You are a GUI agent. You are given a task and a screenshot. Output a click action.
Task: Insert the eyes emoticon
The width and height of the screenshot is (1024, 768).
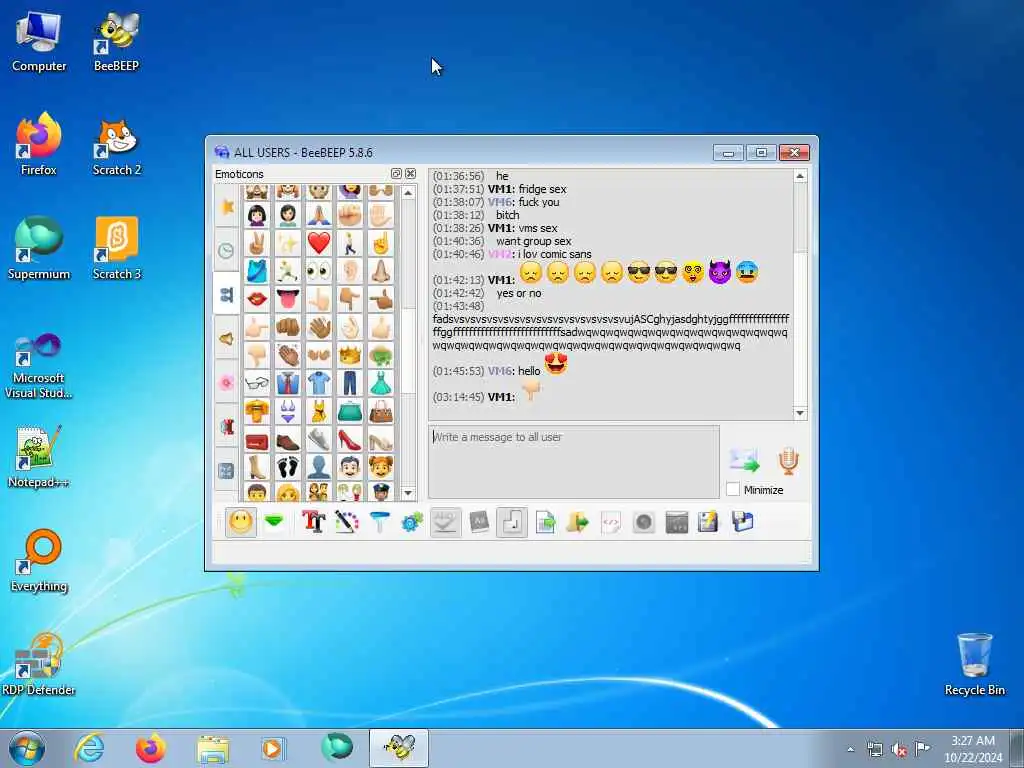click(x=319, y=271)
